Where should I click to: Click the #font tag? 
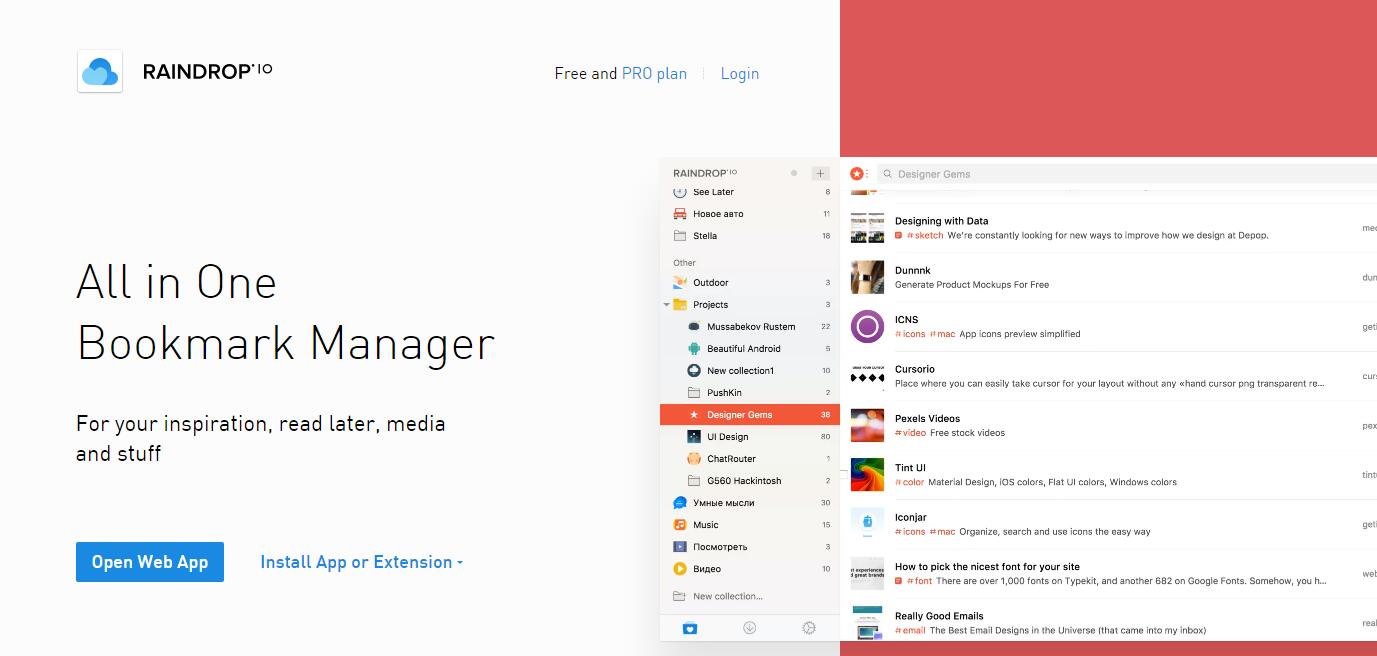919,581
